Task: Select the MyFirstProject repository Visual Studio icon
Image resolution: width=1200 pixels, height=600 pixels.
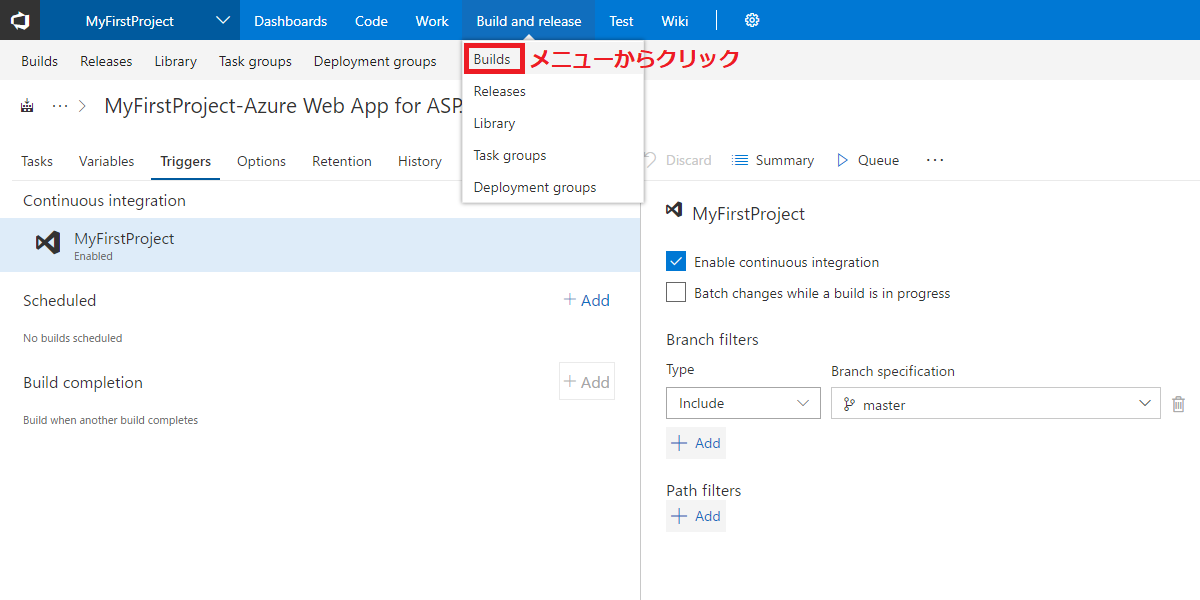Action: pyautogui.click(x=48, y=243)
